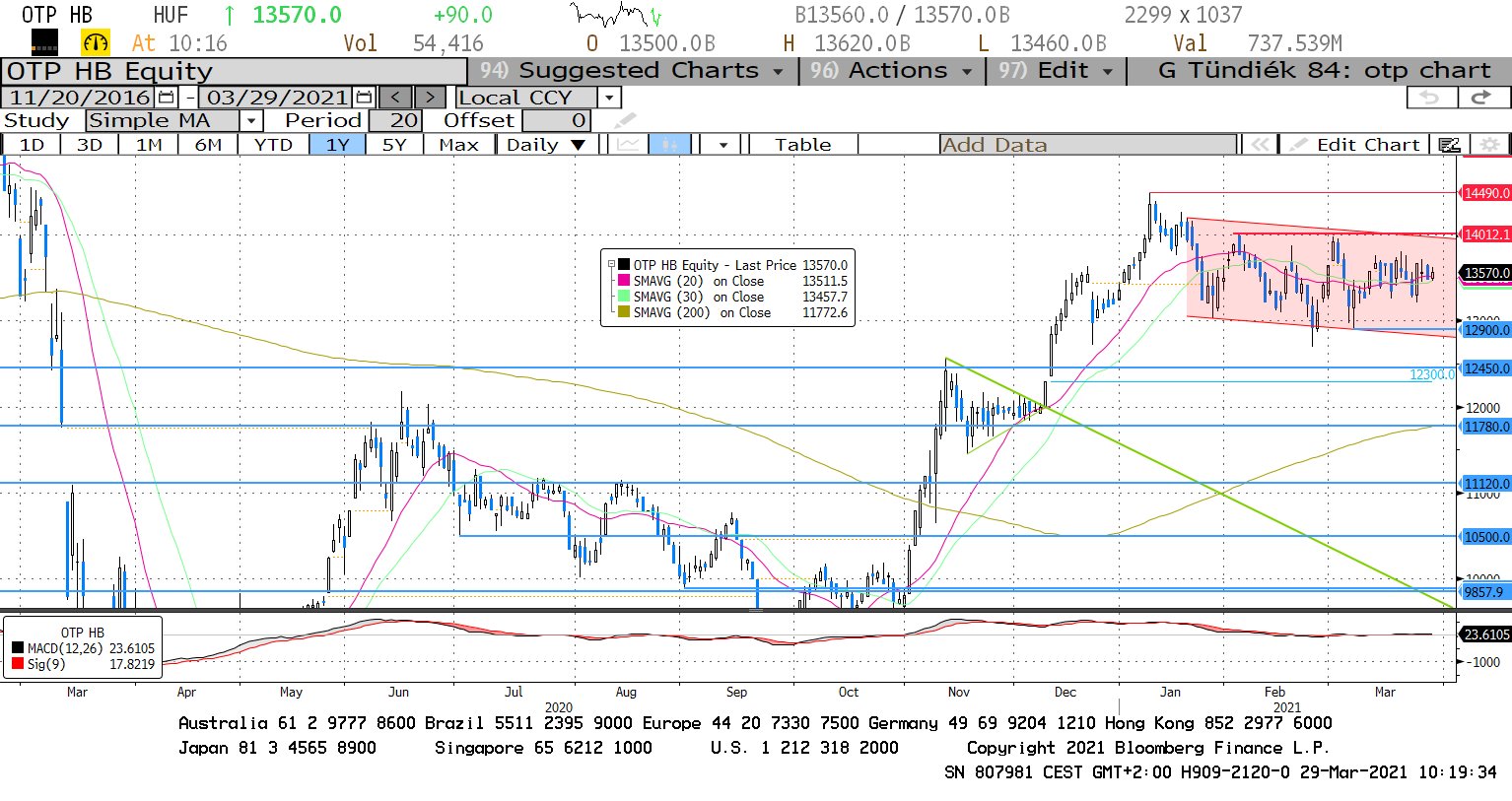This screenshot has width=1512, height=801.
Task: Open the Suggested Charts menu
Action: 631,71
